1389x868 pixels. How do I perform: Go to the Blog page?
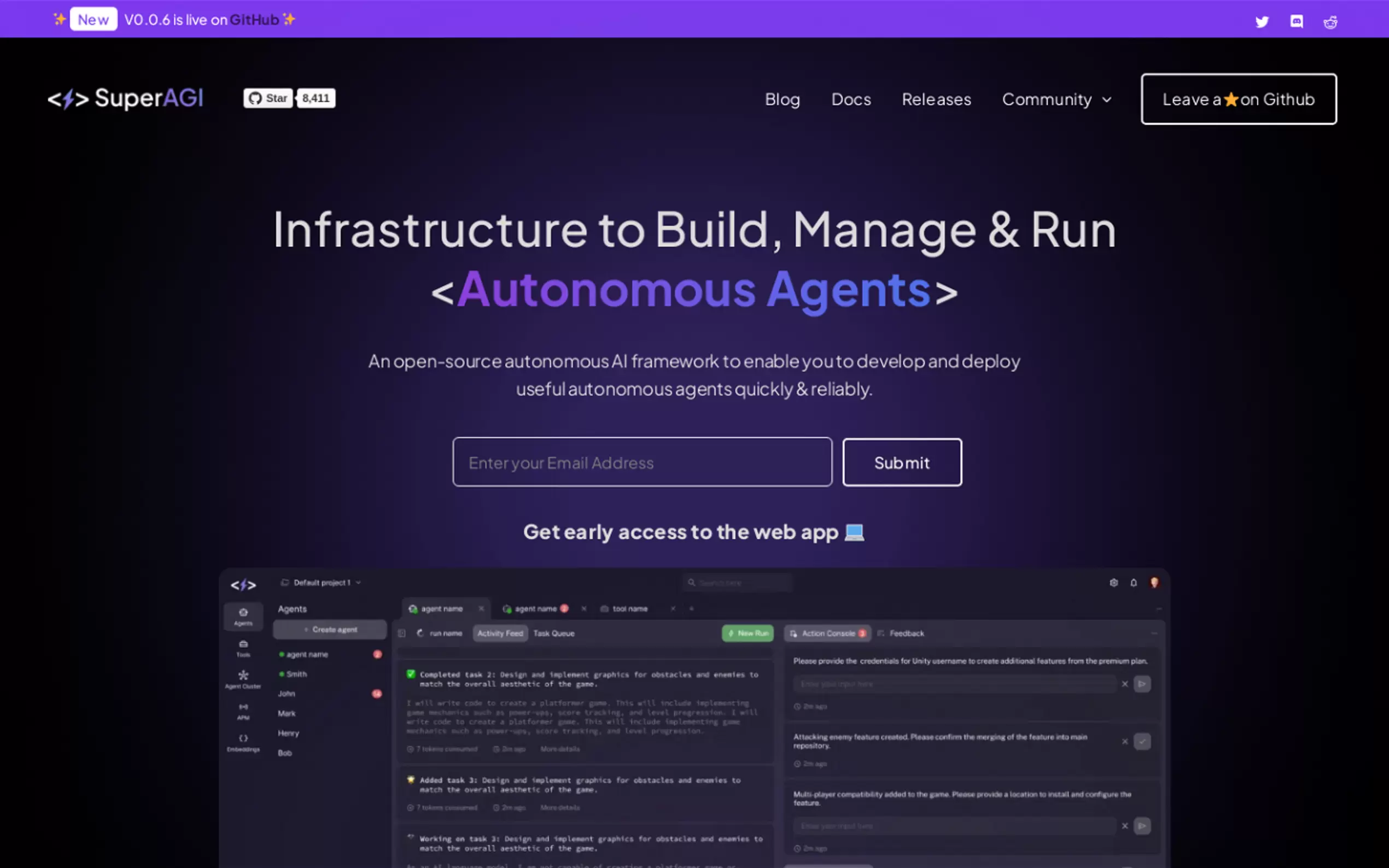point(782,99)
